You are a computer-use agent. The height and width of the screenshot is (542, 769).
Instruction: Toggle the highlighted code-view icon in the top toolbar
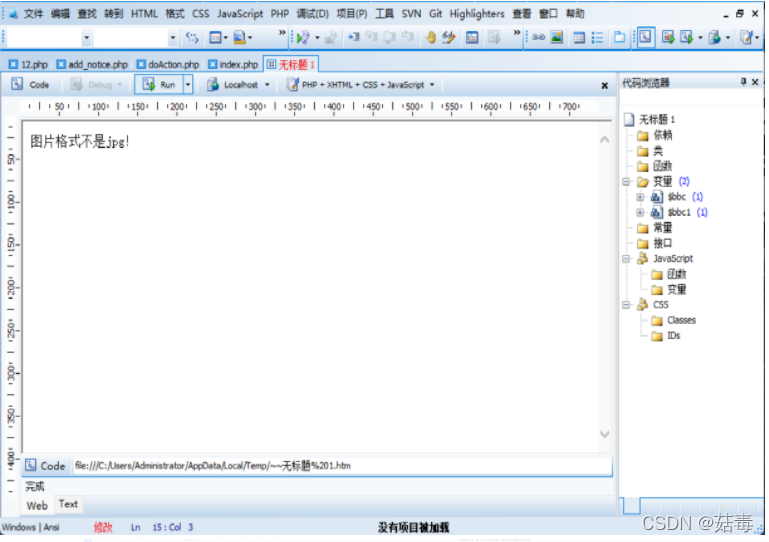click(x=645, y=37)
